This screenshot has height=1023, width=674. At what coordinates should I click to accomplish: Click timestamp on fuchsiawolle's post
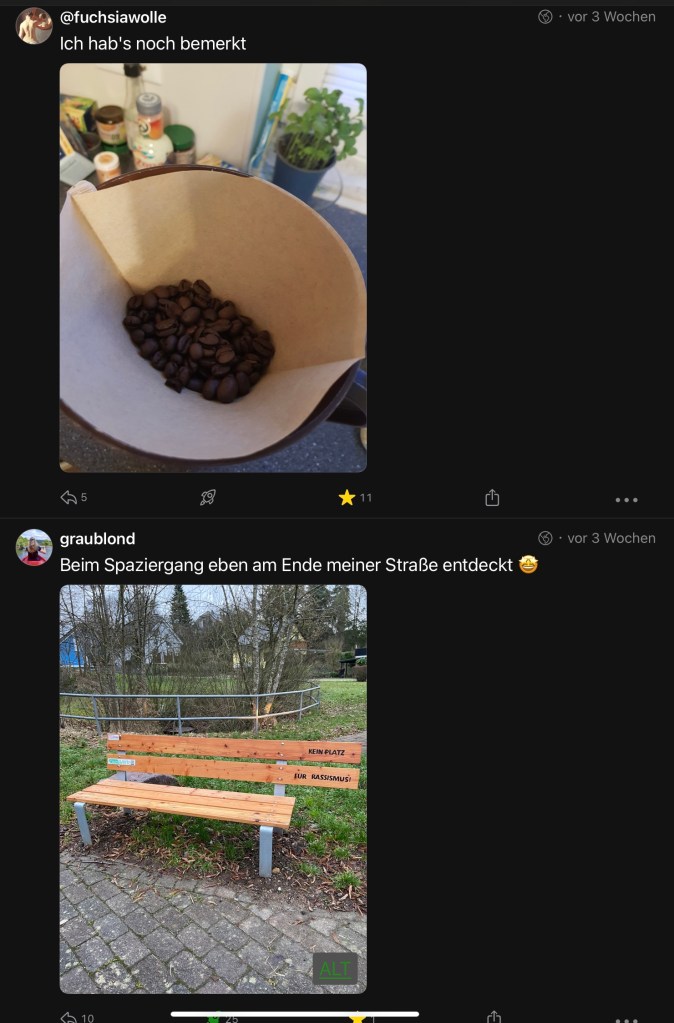[x=611, y=17]
